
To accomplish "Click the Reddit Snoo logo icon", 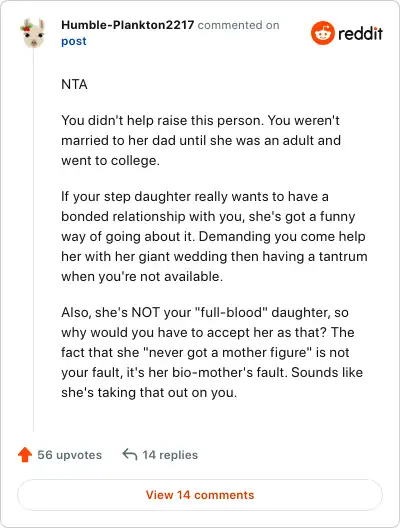I will click(x=323, y=33).
